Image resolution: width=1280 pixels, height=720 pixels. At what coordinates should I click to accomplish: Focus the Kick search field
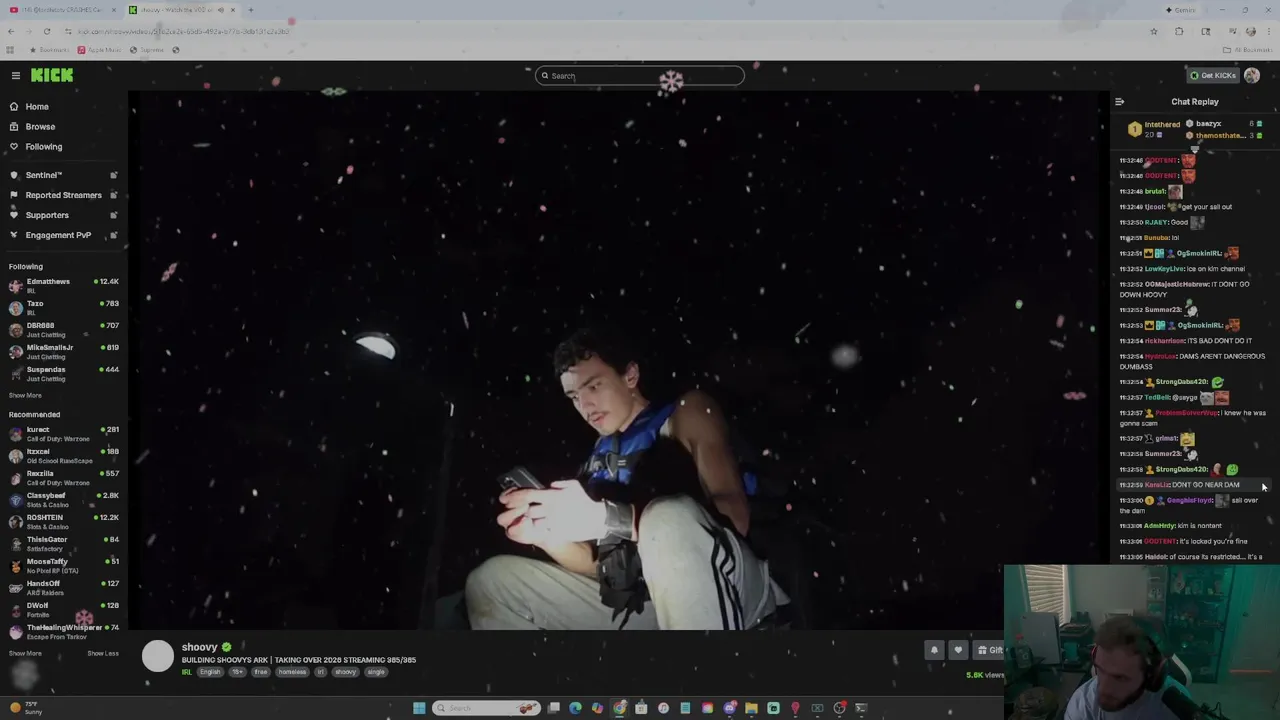[640, 76]
